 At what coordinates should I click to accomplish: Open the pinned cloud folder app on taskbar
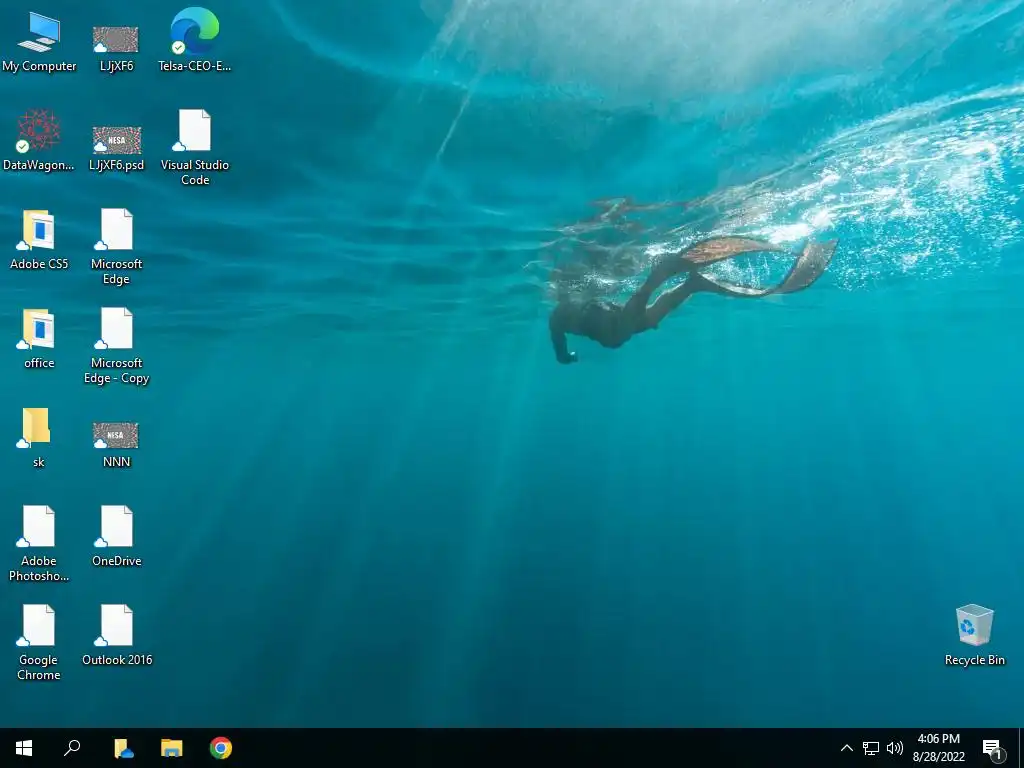(123, 748)
